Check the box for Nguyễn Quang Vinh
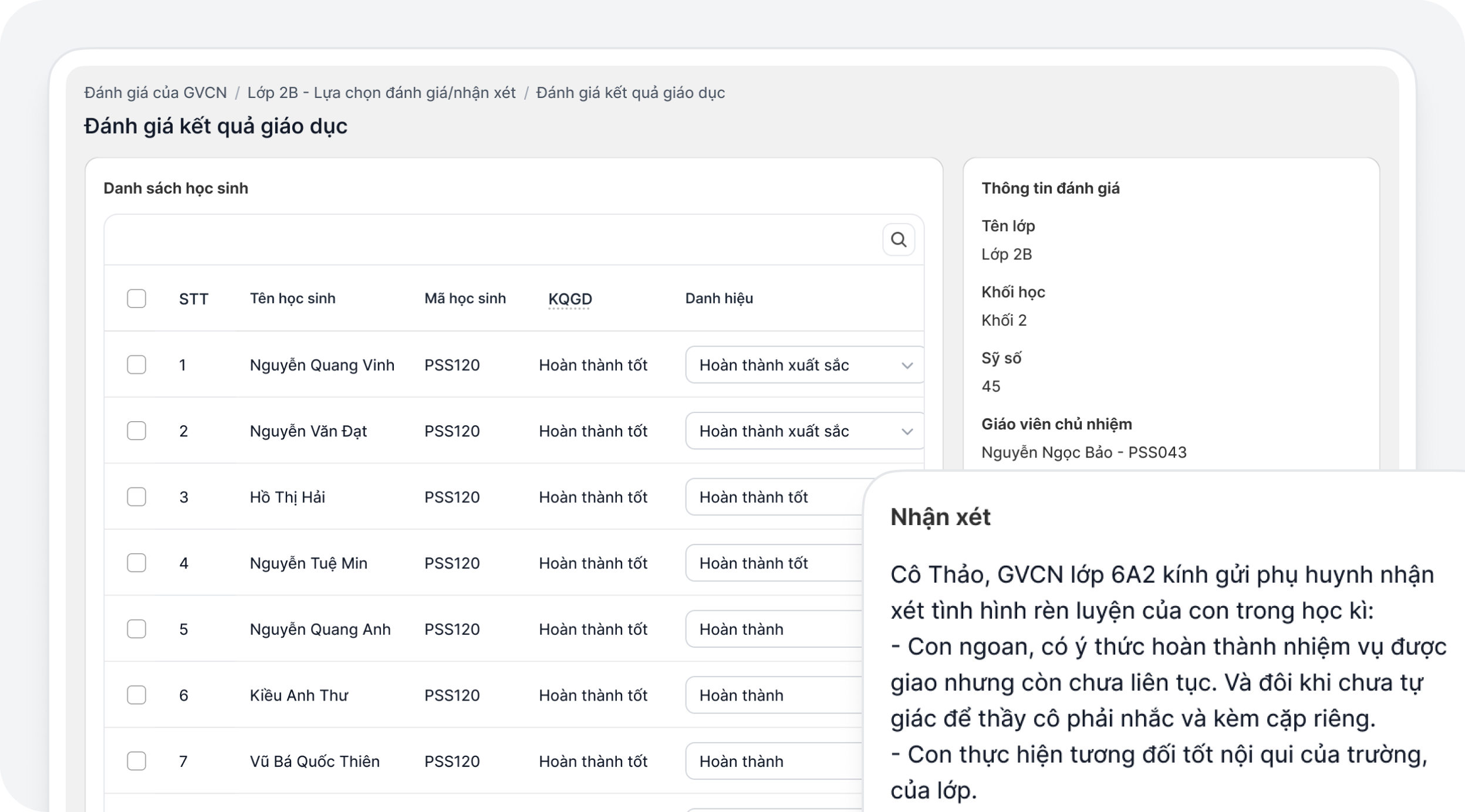Screen dimensions: 1465x812 tap(137, 364)
